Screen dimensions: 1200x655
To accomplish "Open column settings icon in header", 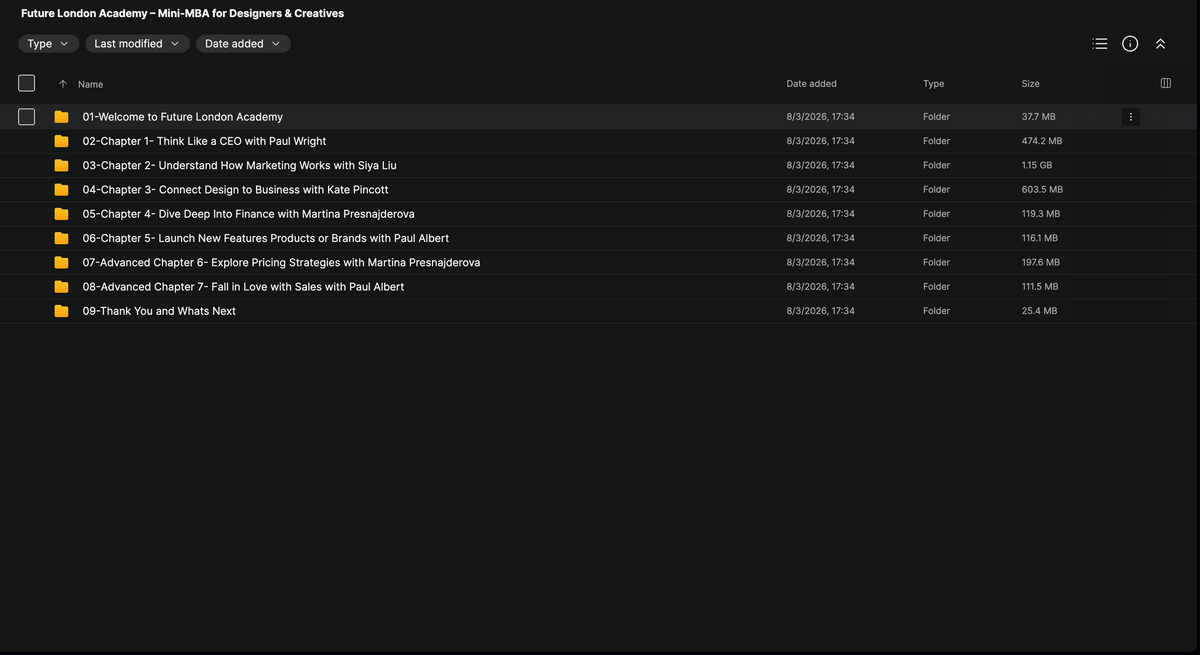I will 1165,83.
